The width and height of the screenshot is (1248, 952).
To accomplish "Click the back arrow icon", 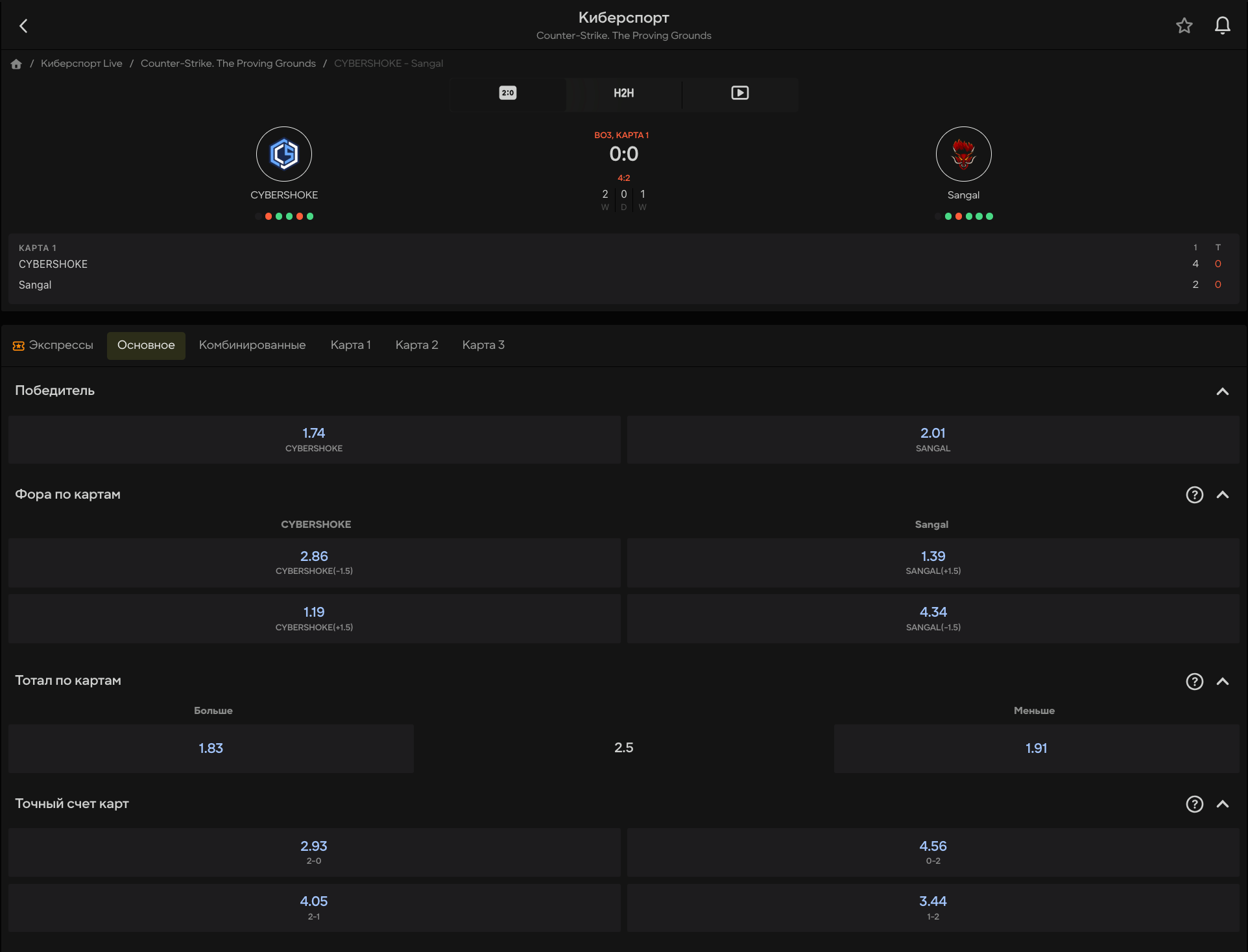I will pyautogui.click(x=24, y=26).
